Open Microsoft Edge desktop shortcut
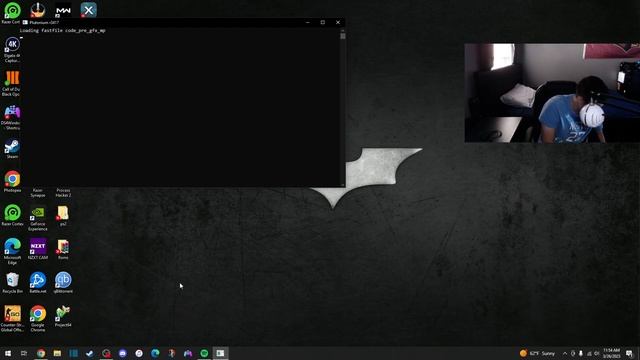640x360 pixels. click(x=12, y=251)
